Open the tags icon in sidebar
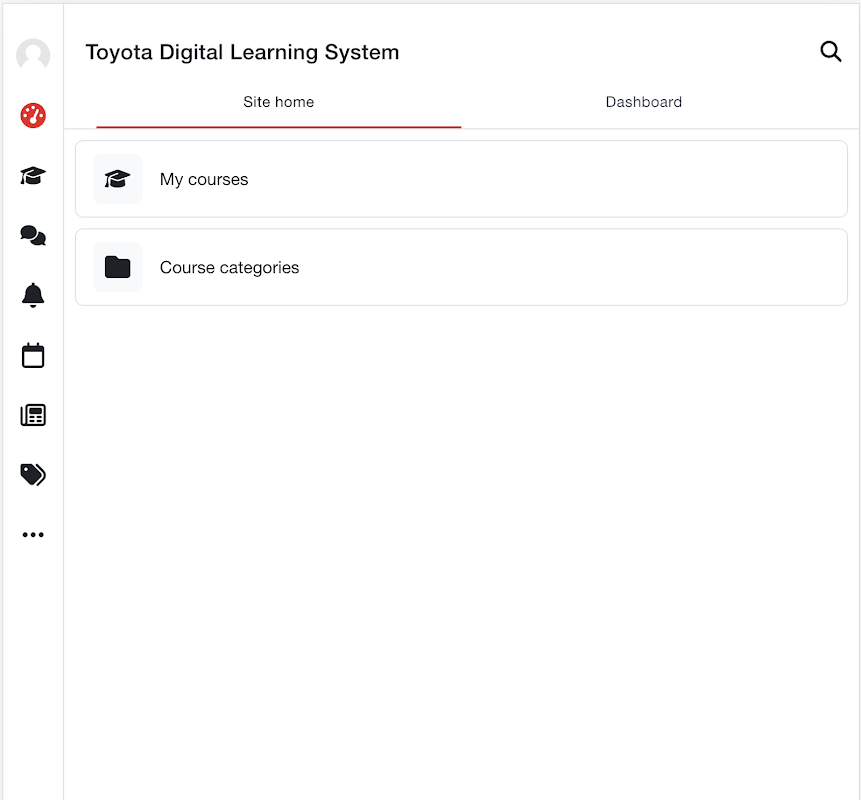 pos(33,474)
